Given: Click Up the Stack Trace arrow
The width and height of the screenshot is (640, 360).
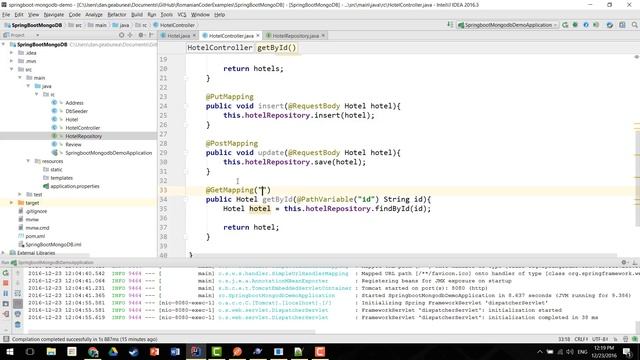Looking at the screenshot, I should tap(18, 273).
